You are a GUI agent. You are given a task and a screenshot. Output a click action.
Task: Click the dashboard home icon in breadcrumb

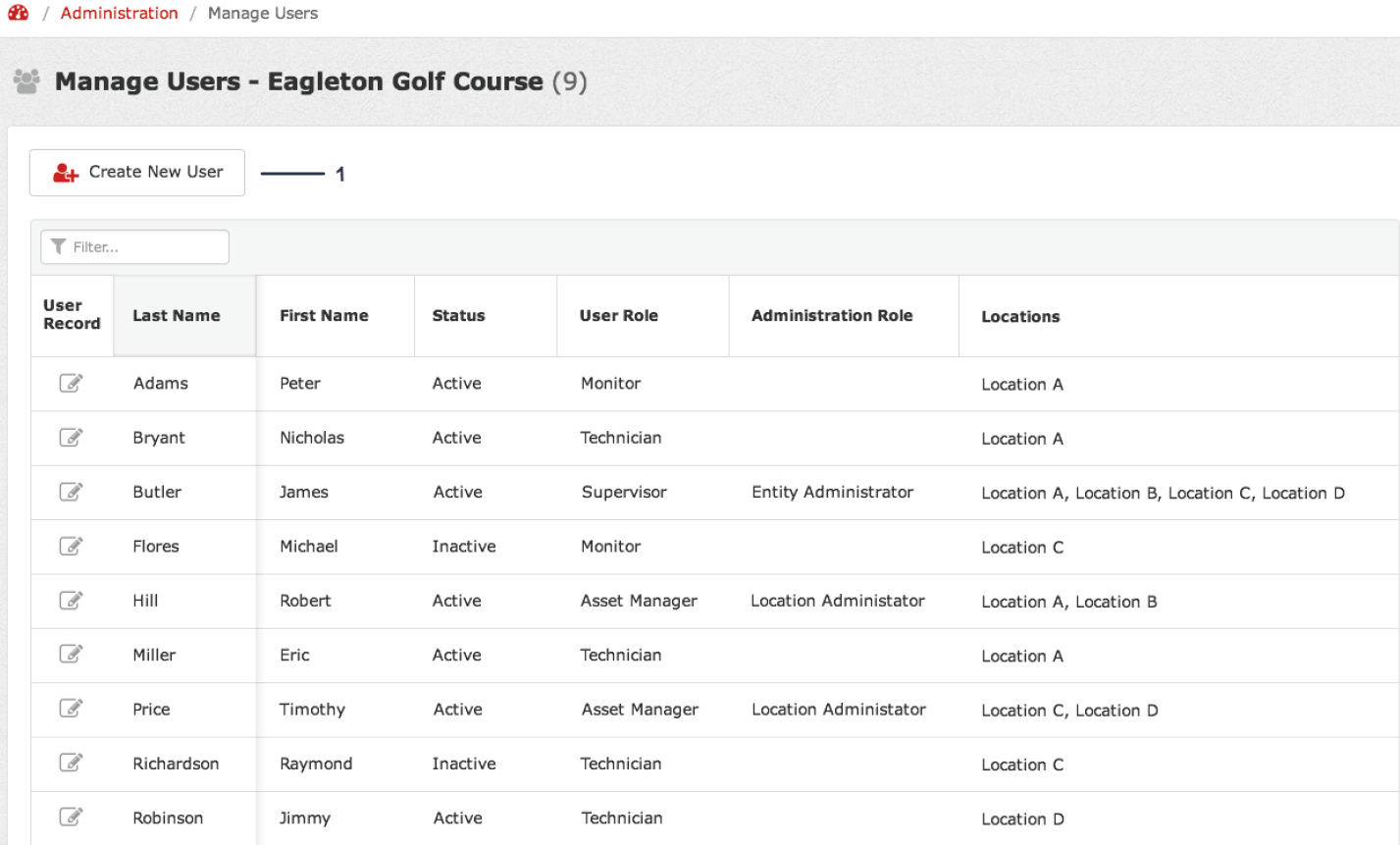pos(19,13)
